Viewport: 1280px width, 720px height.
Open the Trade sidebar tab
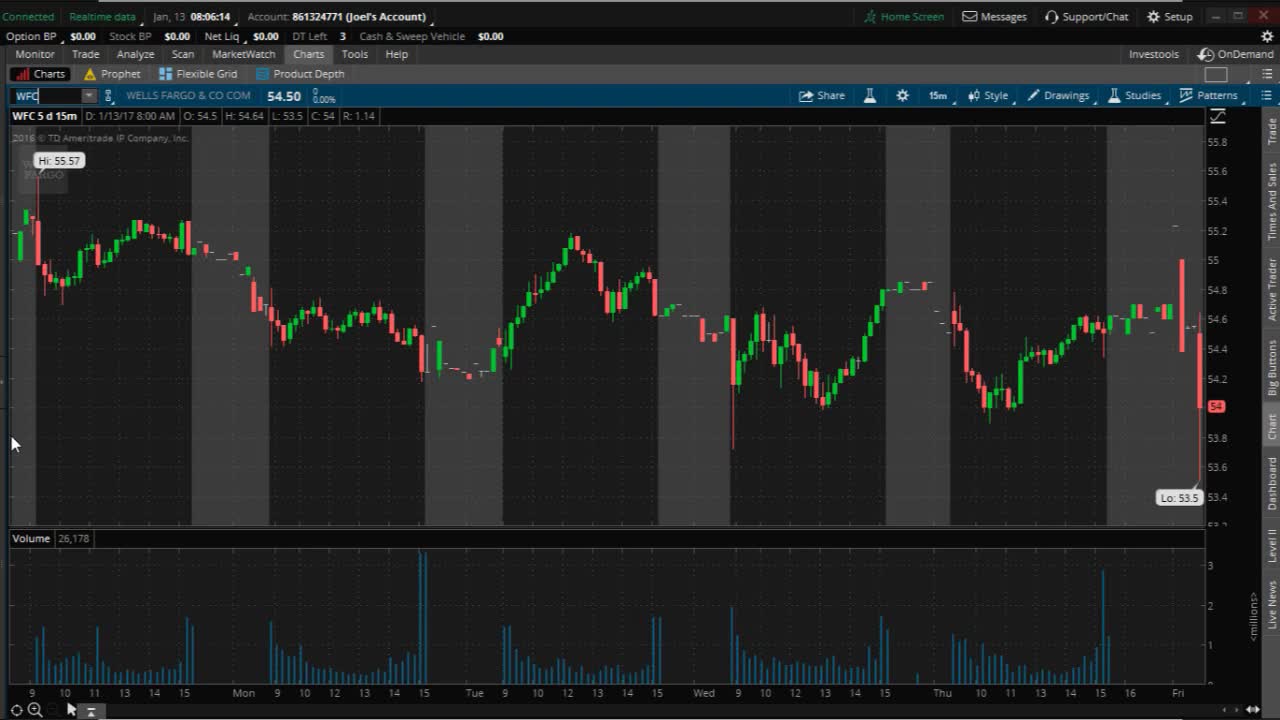1272,131
